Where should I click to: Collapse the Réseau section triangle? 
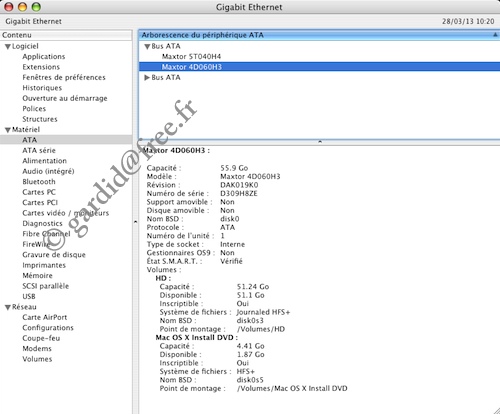pos(8,307)
